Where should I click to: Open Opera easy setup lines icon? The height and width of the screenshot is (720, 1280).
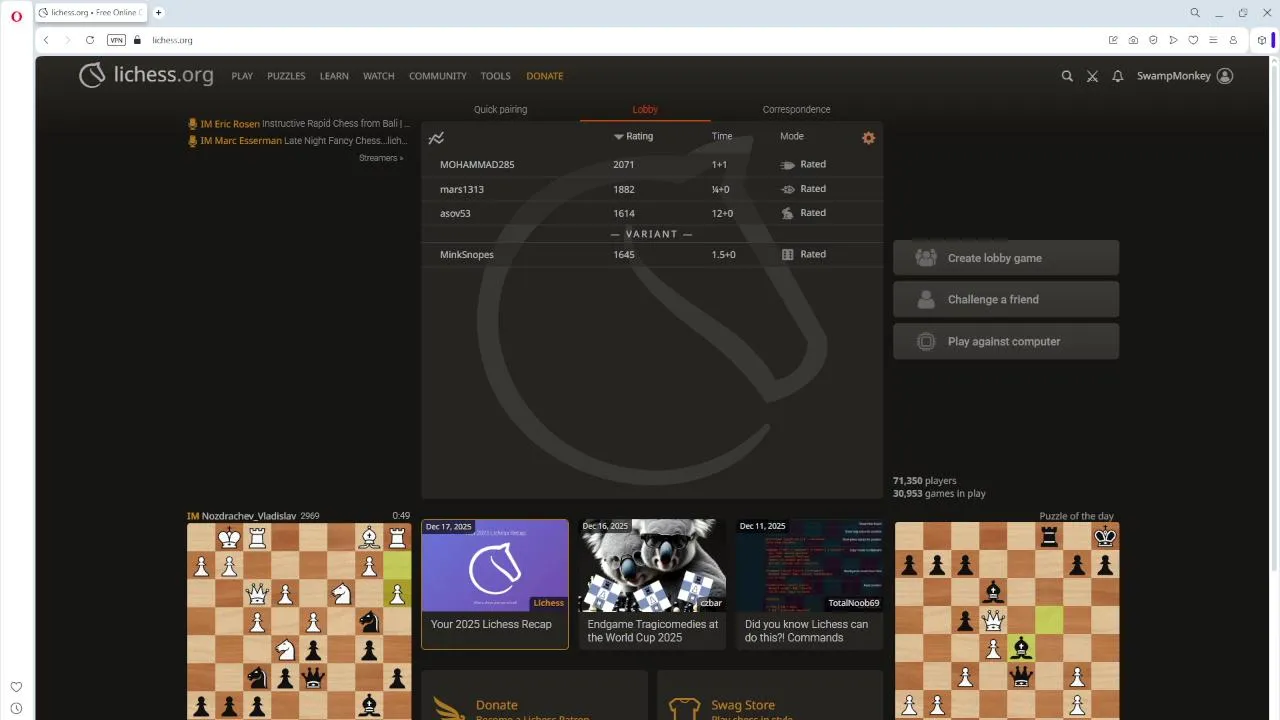[1213, 40]
